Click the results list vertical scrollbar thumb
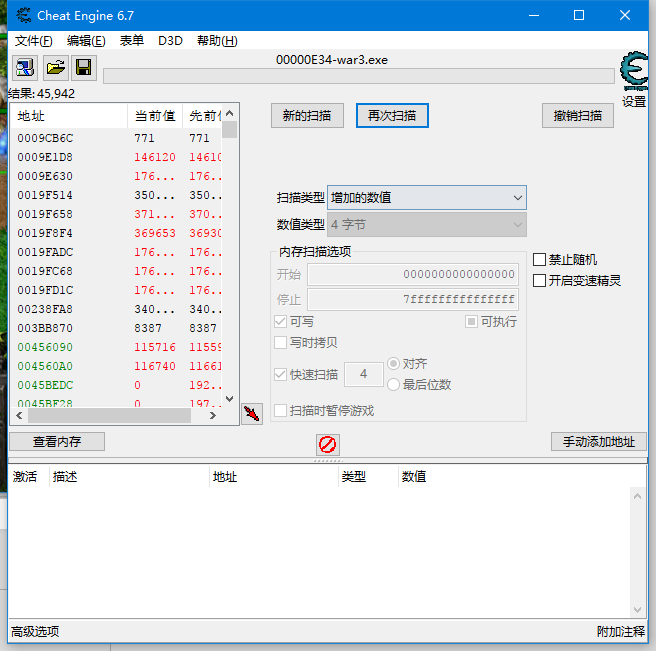Viewport: 656px width, 651px height. pos(229,129)
